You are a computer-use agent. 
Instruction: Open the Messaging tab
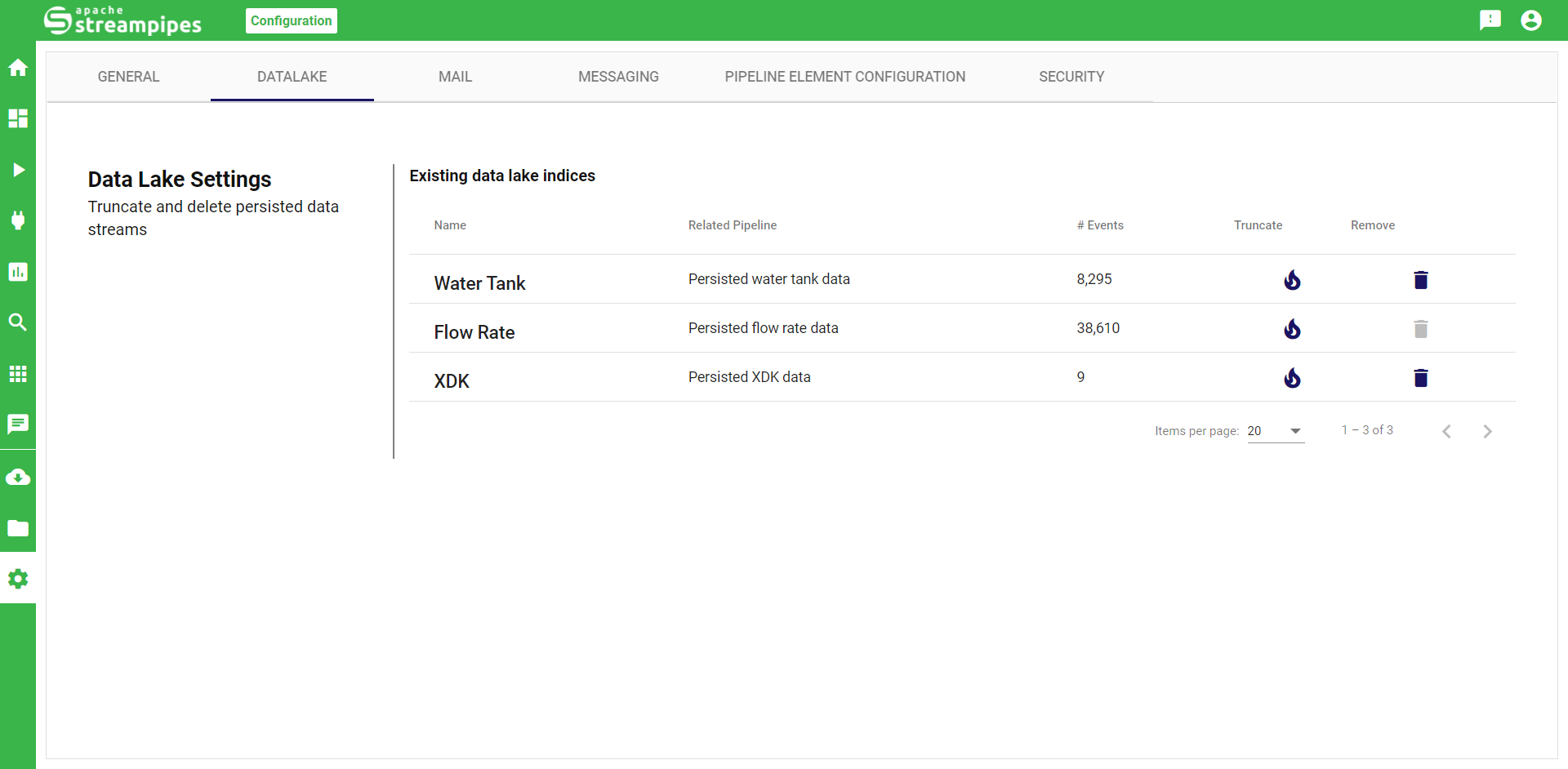[x=618, y=77]
